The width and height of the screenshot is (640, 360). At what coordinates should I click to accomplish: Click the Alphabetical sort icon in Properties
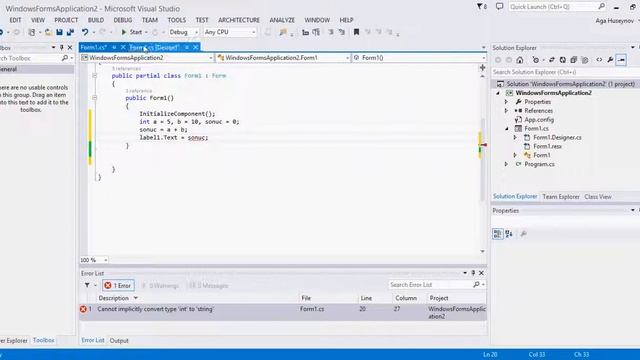[509, 234]
